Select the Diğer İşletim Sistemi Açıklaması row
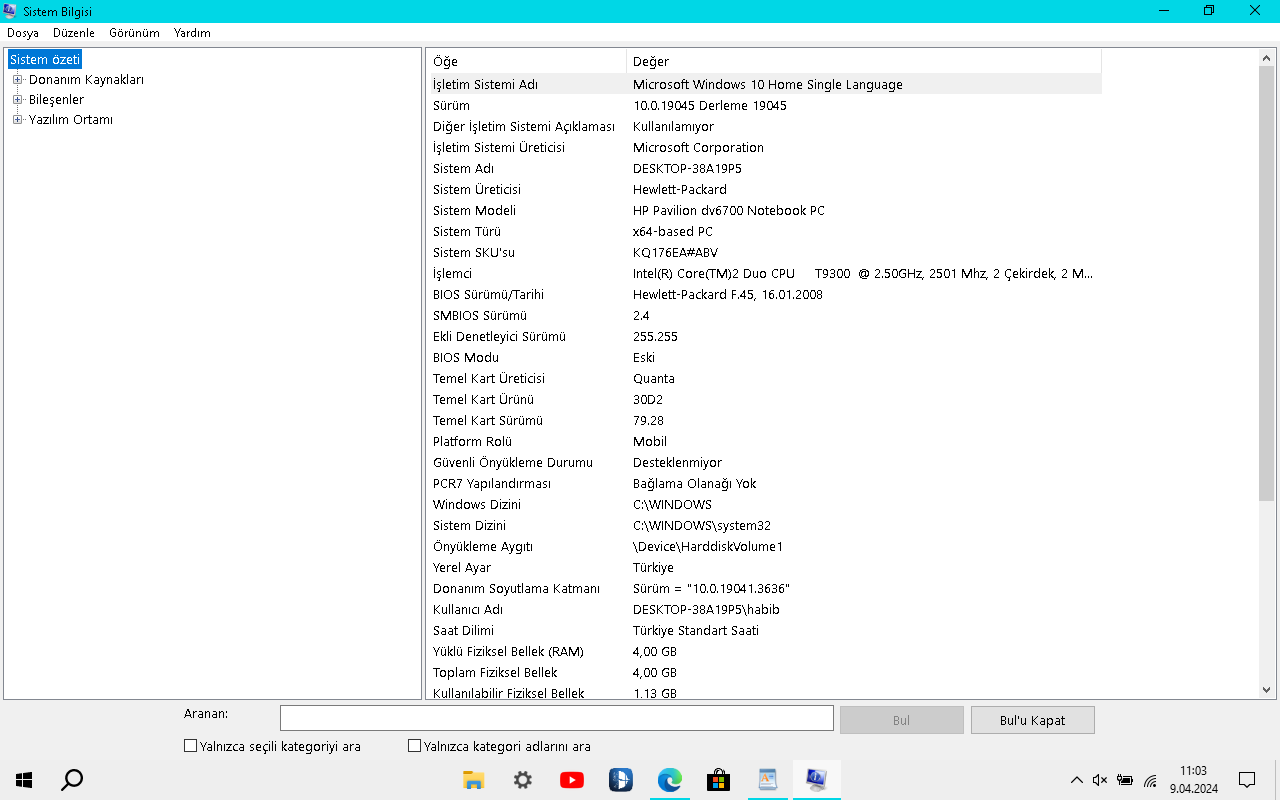Viewport: 1280px width, 800px height. pyautogui.click(x=765, y=126)
